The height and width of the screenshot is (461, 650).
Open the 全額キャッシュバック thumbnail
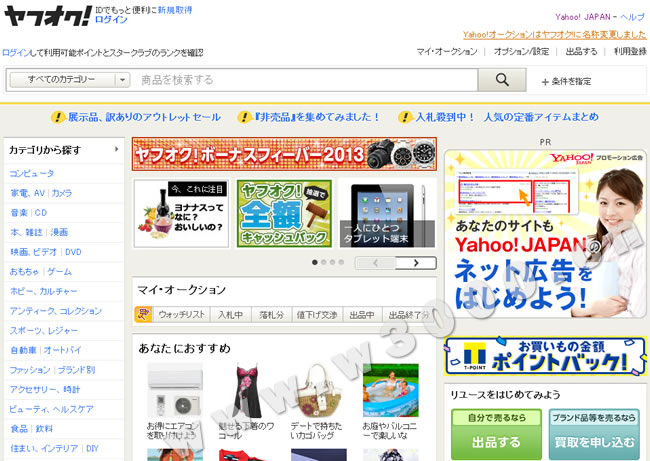[x=284, y=214]
